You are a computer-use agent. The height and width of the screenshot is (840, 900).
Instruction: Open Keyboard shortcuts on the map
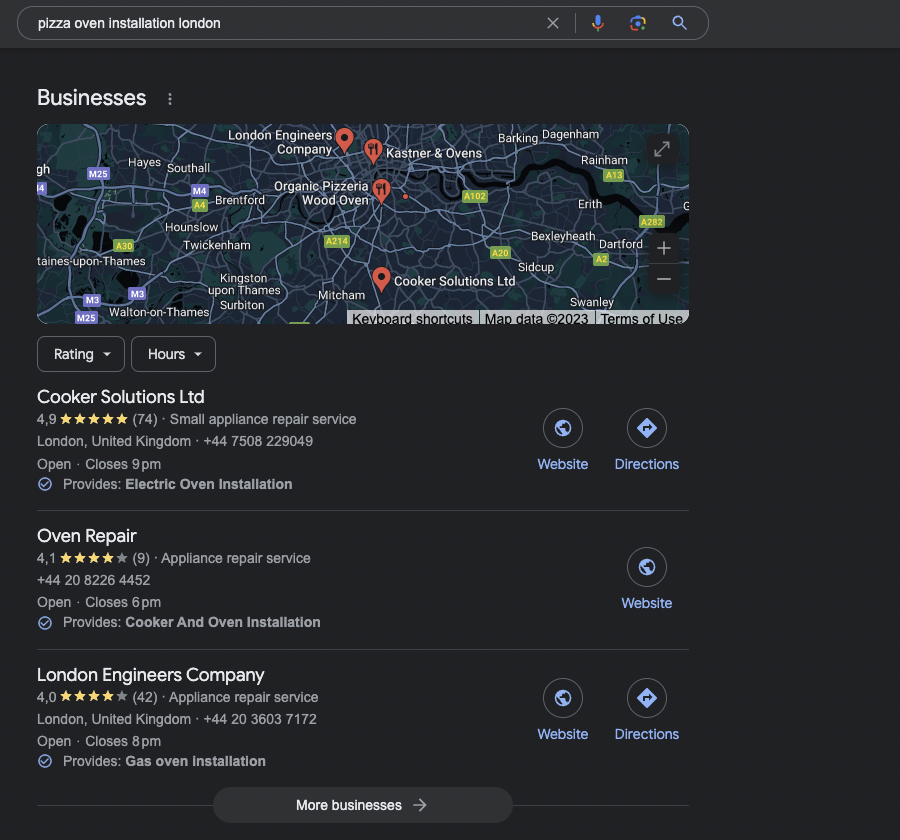click(x=412, y=319)
